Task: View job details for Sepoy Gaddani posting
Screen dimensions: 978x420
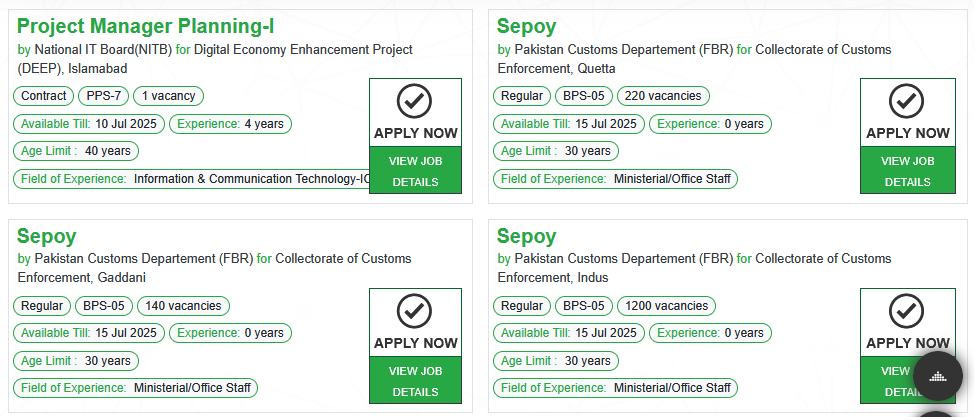Action: 415,380
